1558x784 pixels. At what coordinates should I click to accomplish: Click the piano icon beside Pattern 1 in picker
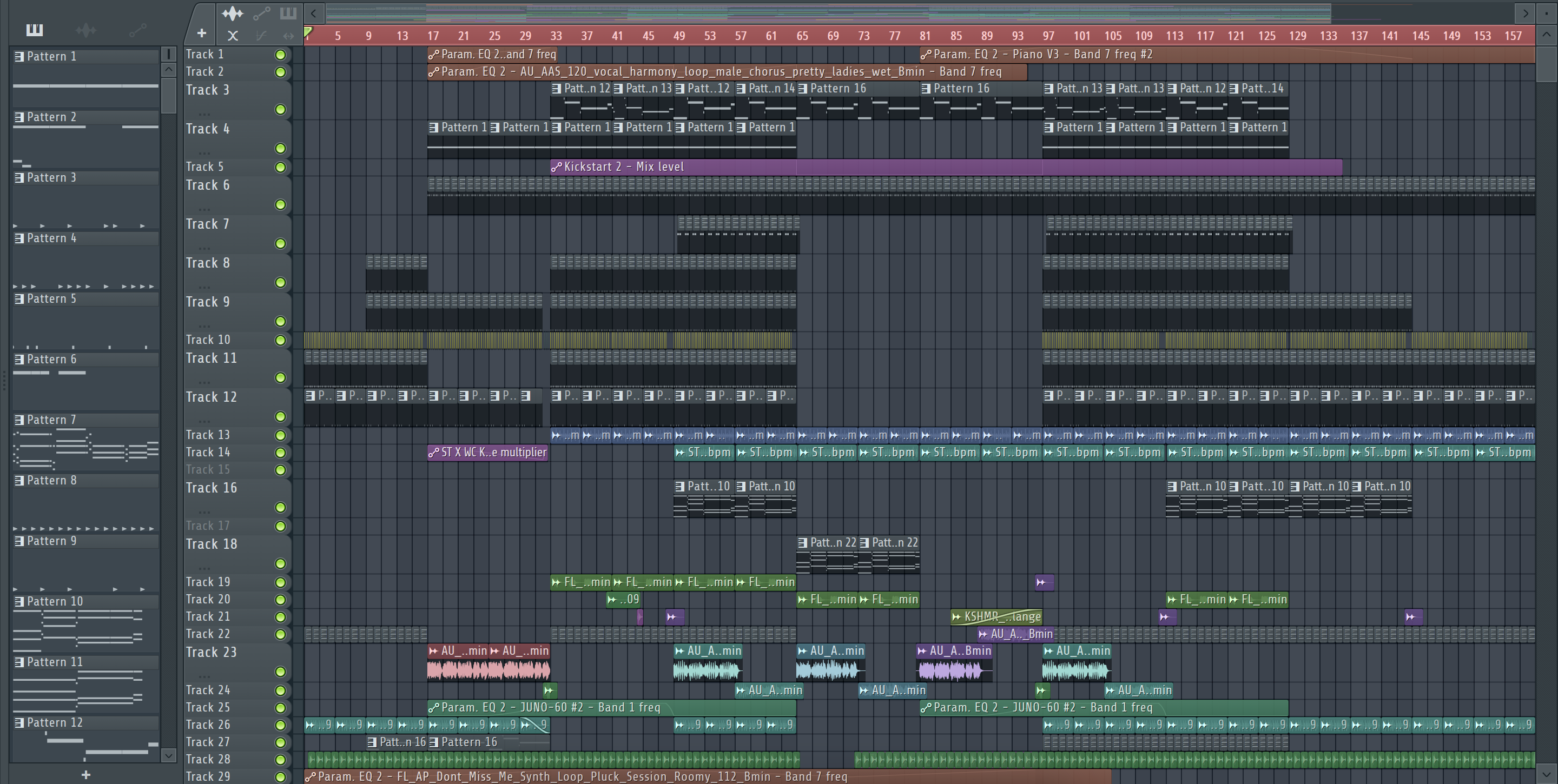point(19,56)
